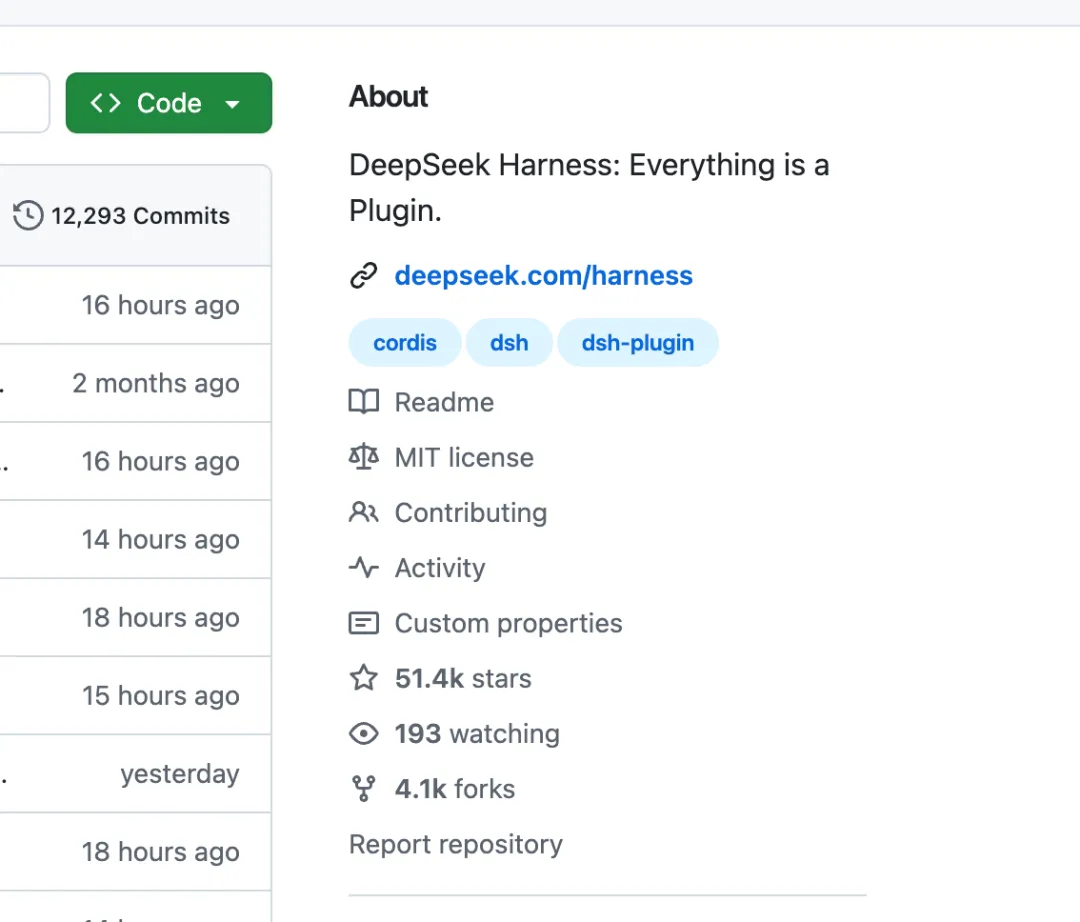Click the About heading
1080x922 pixels.
pos(388,96)
